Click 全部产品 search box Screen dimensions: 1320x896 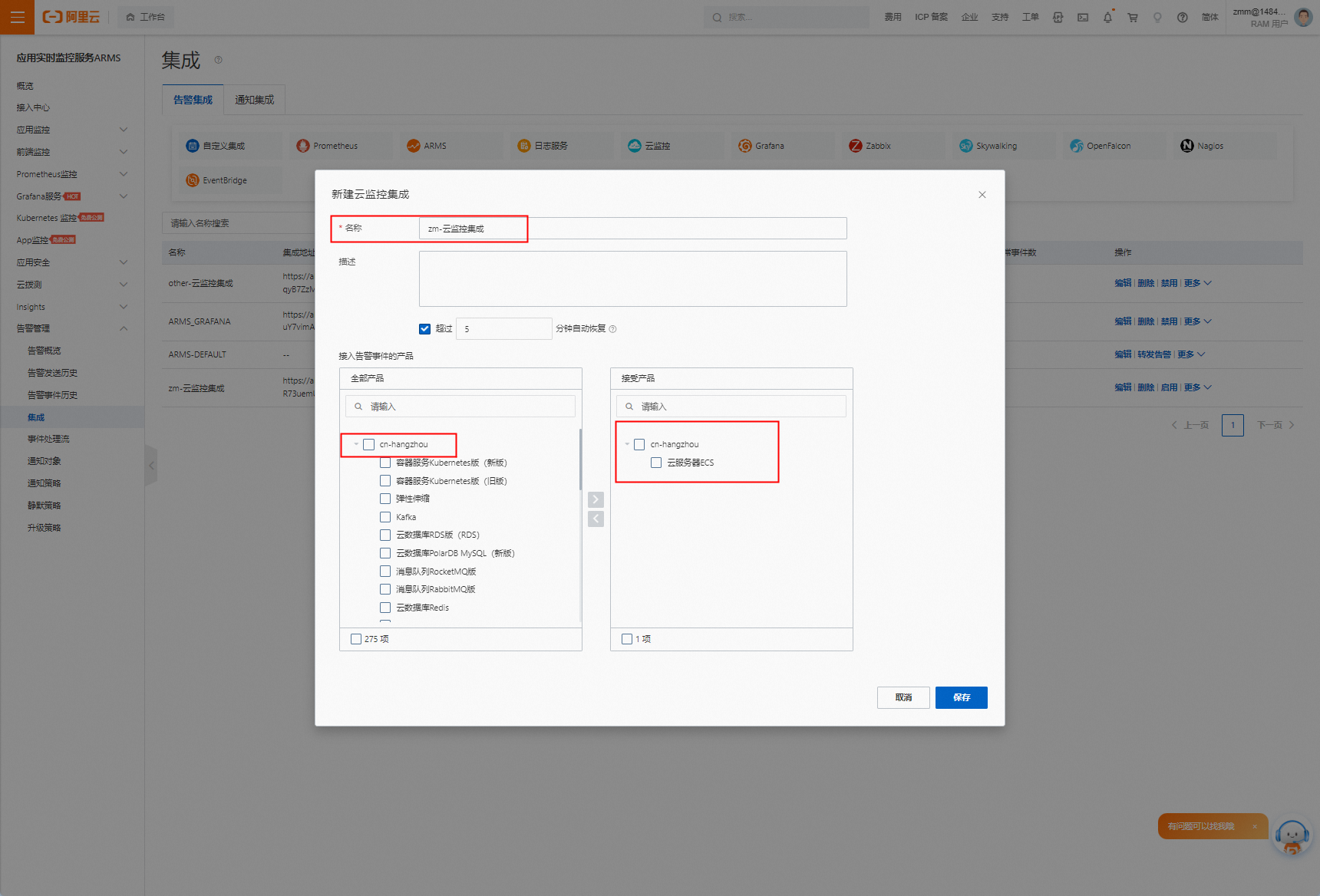pyautogui.click(x=460, y=407)
